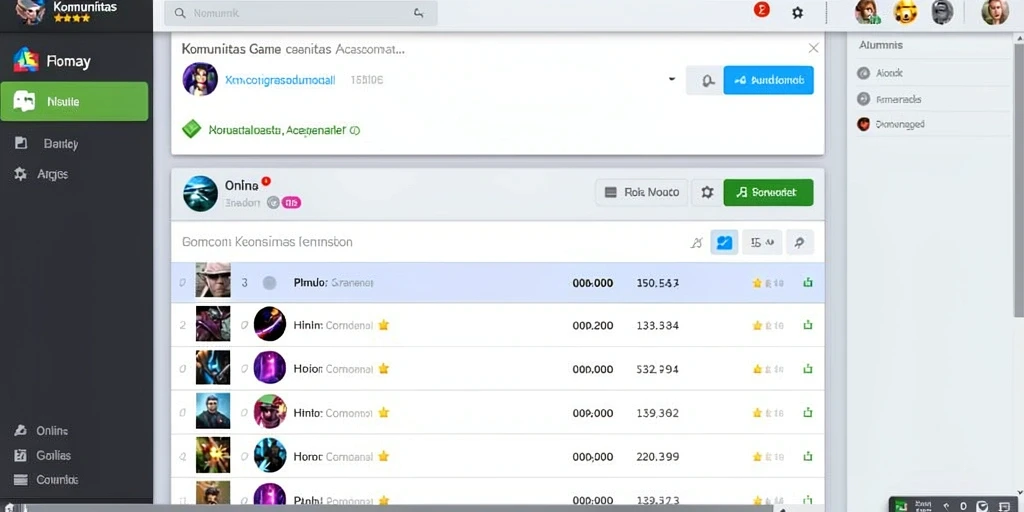The width and height of the screenshot is (1024, 512).
Task: Click the gold star beside Hinin Comondal
Action: pos(383,325)
